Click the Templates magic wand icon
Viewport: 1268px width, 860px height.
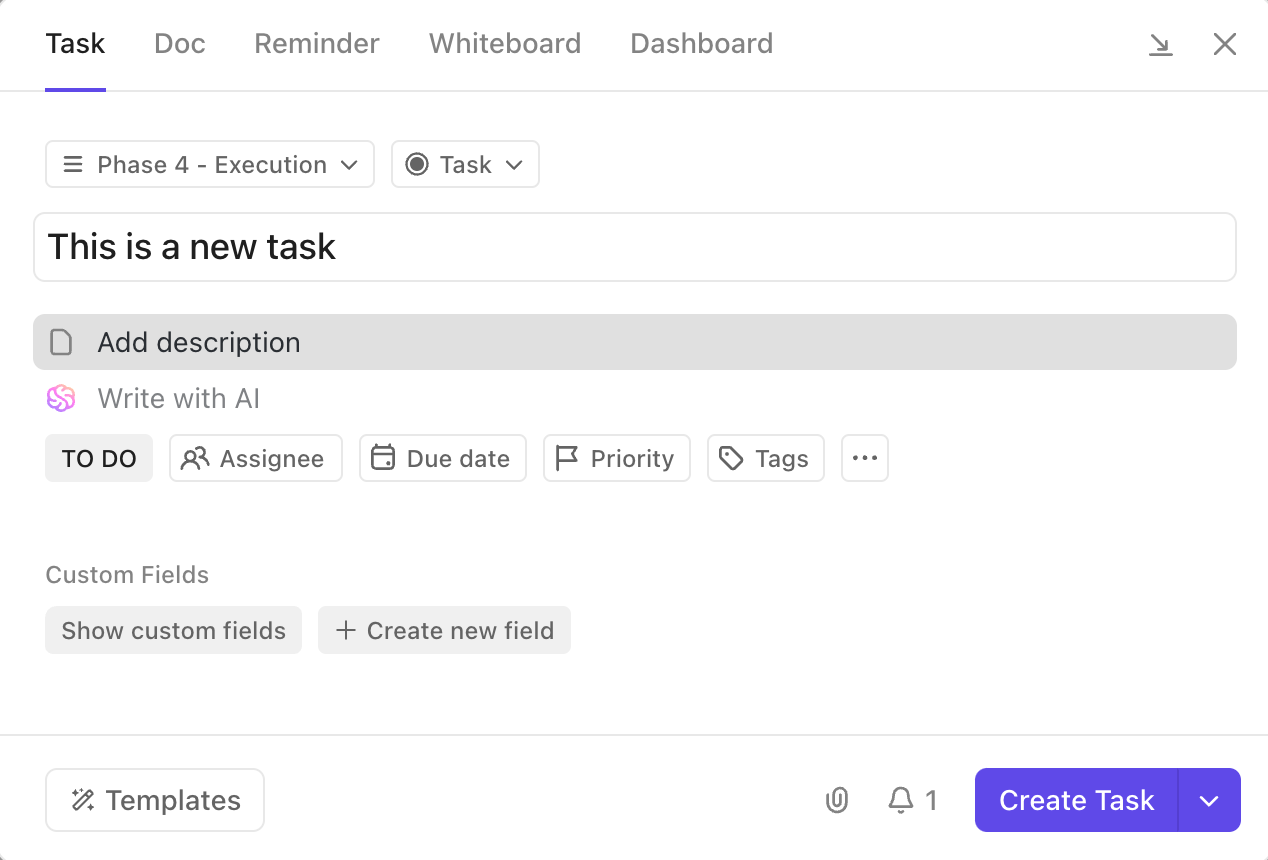point(83,800)
